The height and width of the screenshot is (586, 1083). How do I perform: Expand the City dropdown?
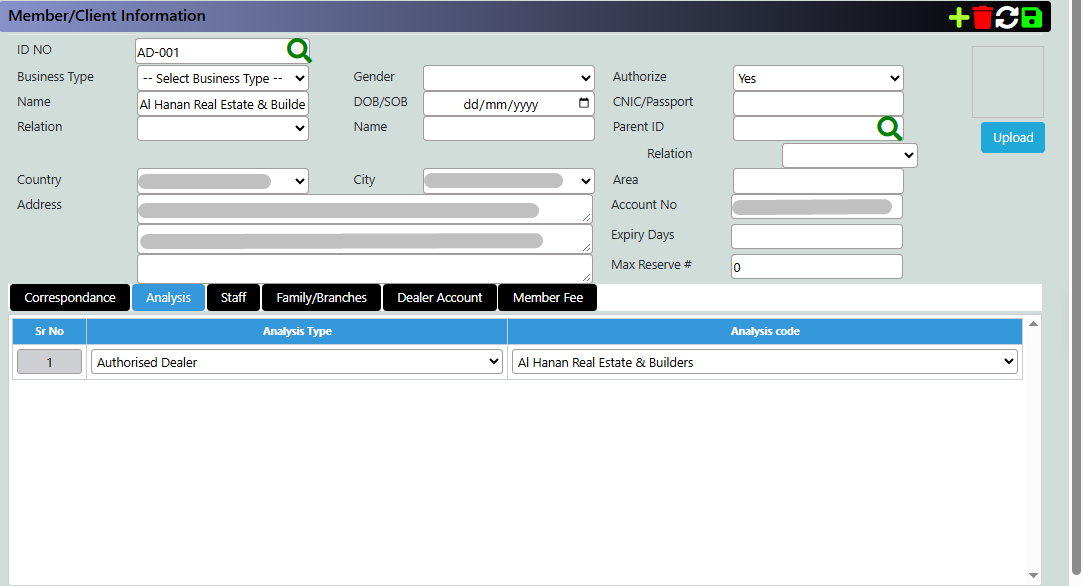pos(508,181)
